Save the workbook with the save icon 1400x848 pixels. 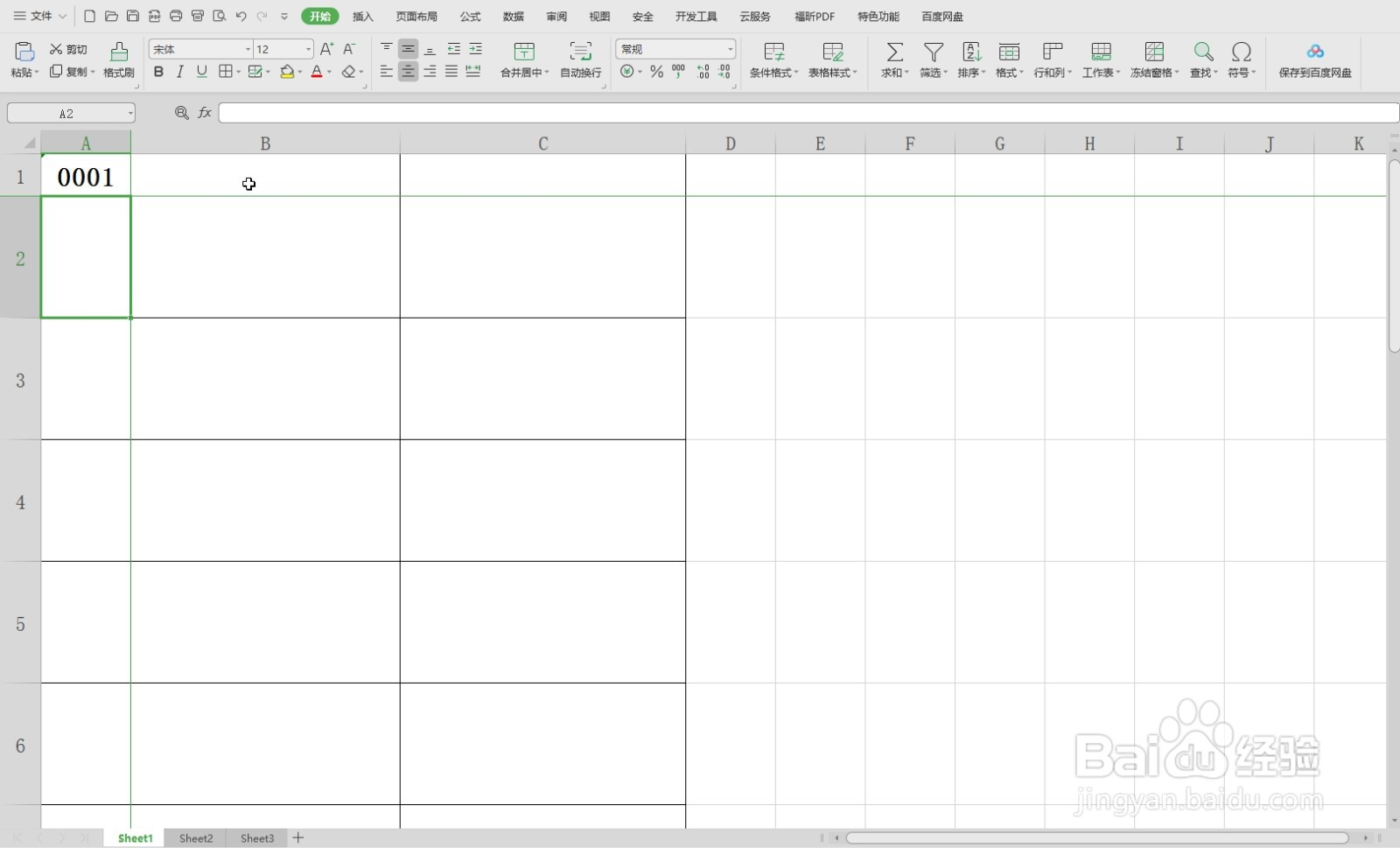[x=133, y=16]
